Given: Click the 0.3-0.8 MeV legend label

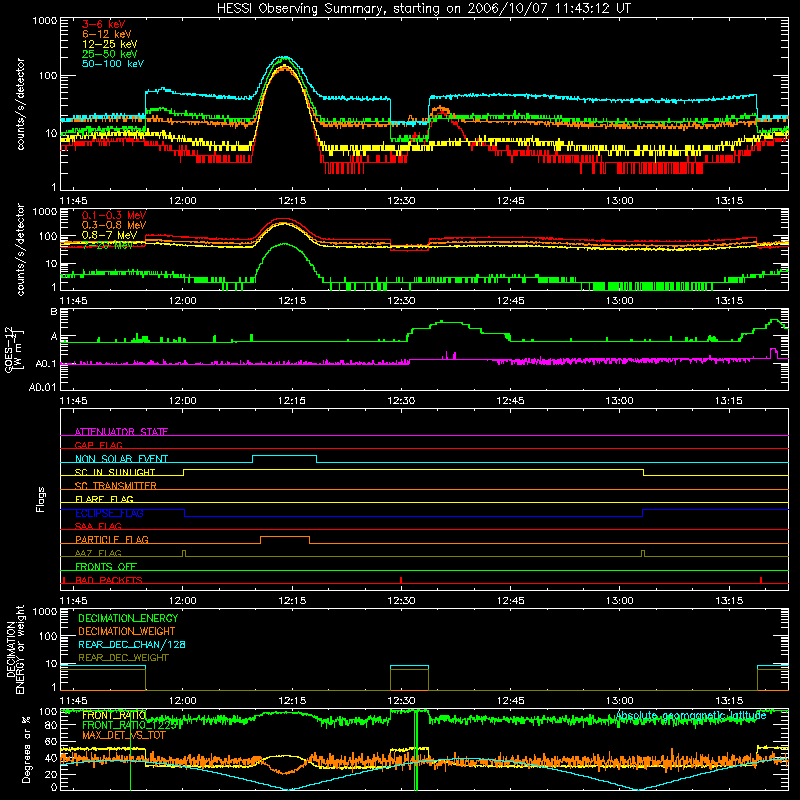Looking at the screenshot, I should (x=114, y=225).
